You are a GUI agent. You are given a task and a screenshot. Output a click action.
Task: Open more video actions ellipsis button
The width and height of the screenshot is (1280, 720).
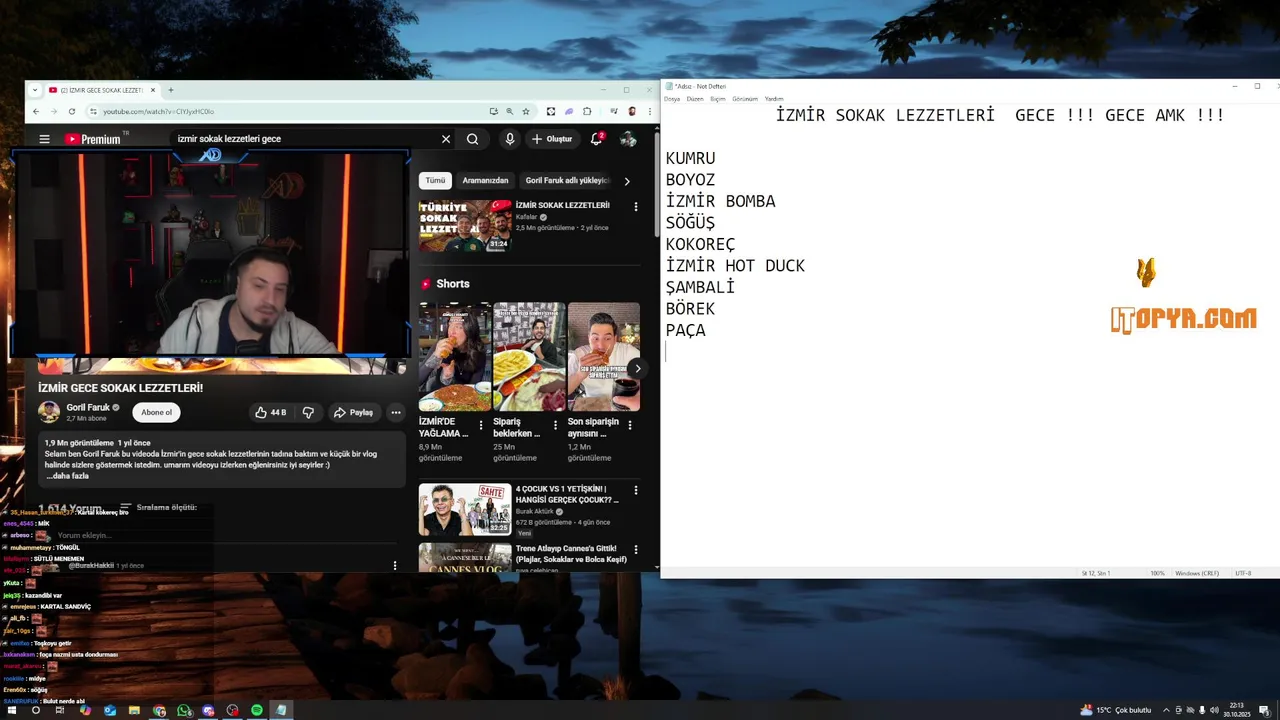pyautogui.click(x=396, y=412)
